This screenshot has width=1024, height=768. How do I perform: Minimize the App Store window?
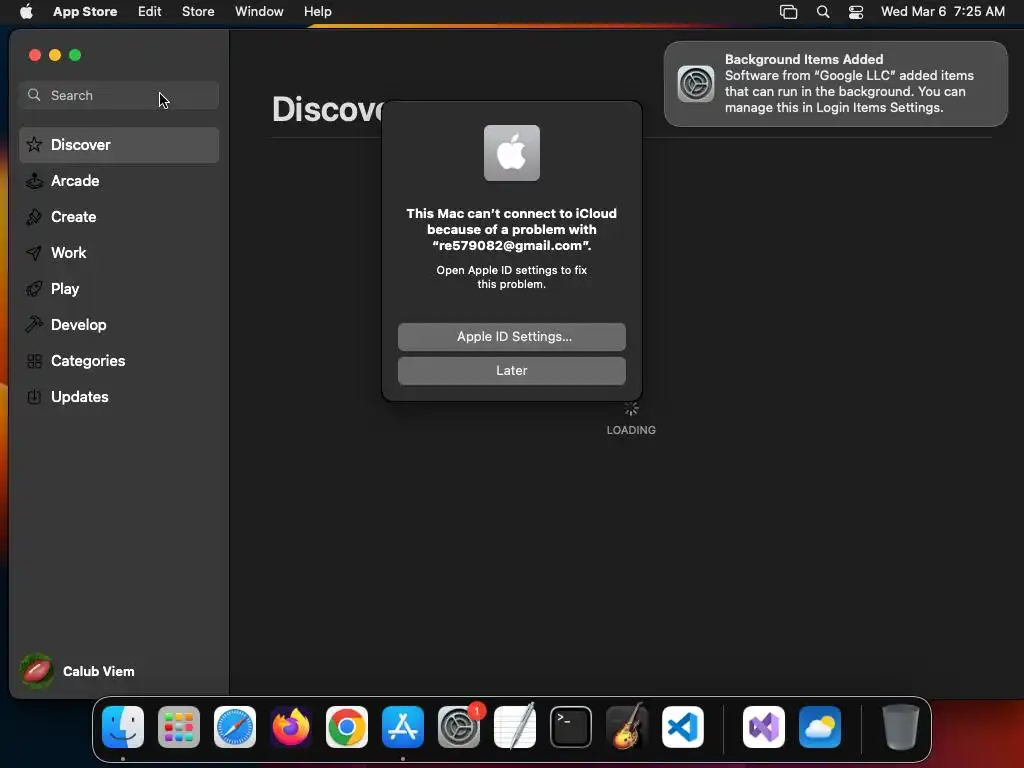point(55,56)
